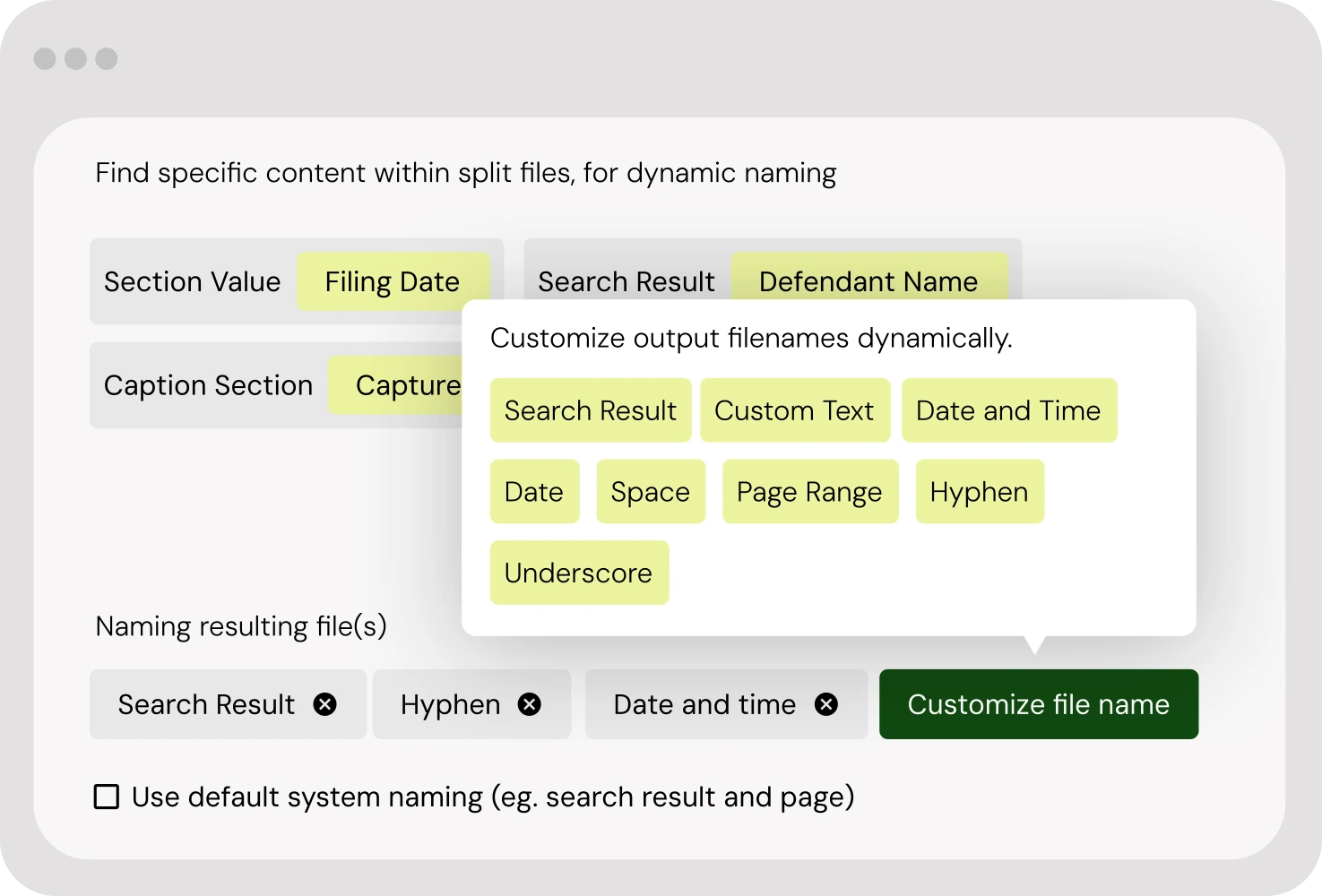Screen dimensions: 1322x896
Task: Select the Hyphen option in popup
Action: pos(979,492)
